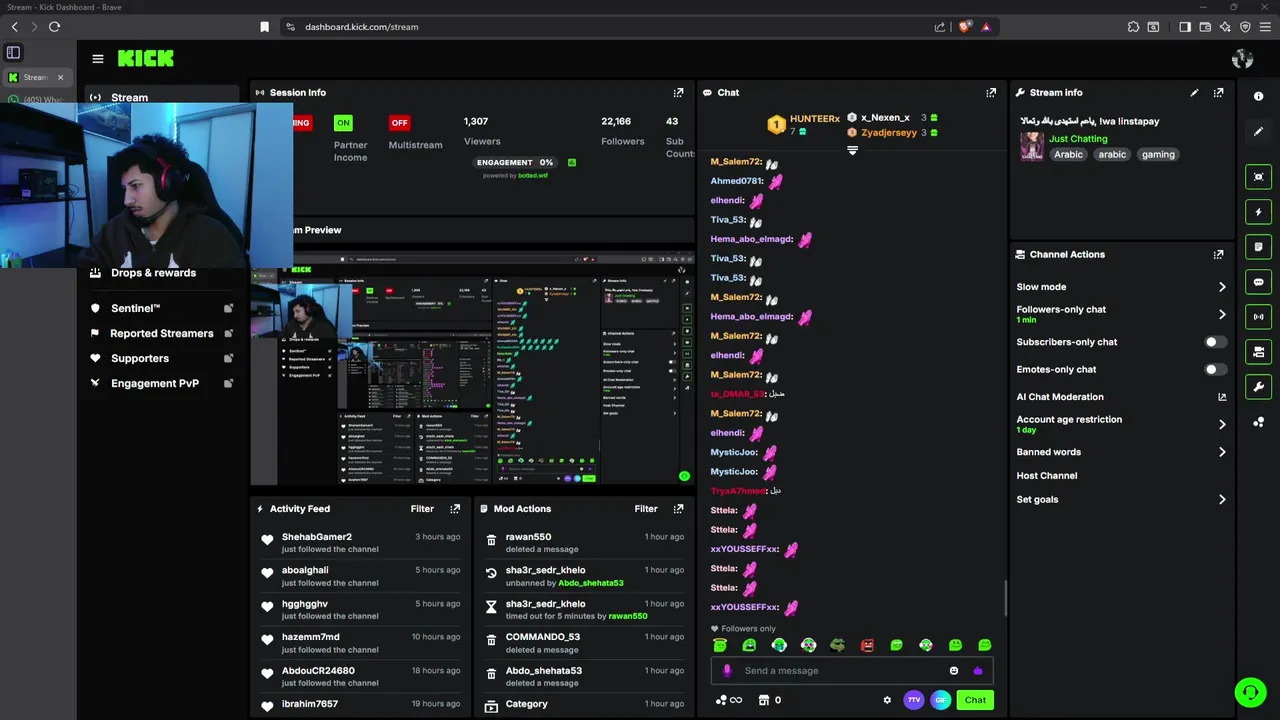
Task: Pop out the Stream info panel
Action: tap(1218, 92)
